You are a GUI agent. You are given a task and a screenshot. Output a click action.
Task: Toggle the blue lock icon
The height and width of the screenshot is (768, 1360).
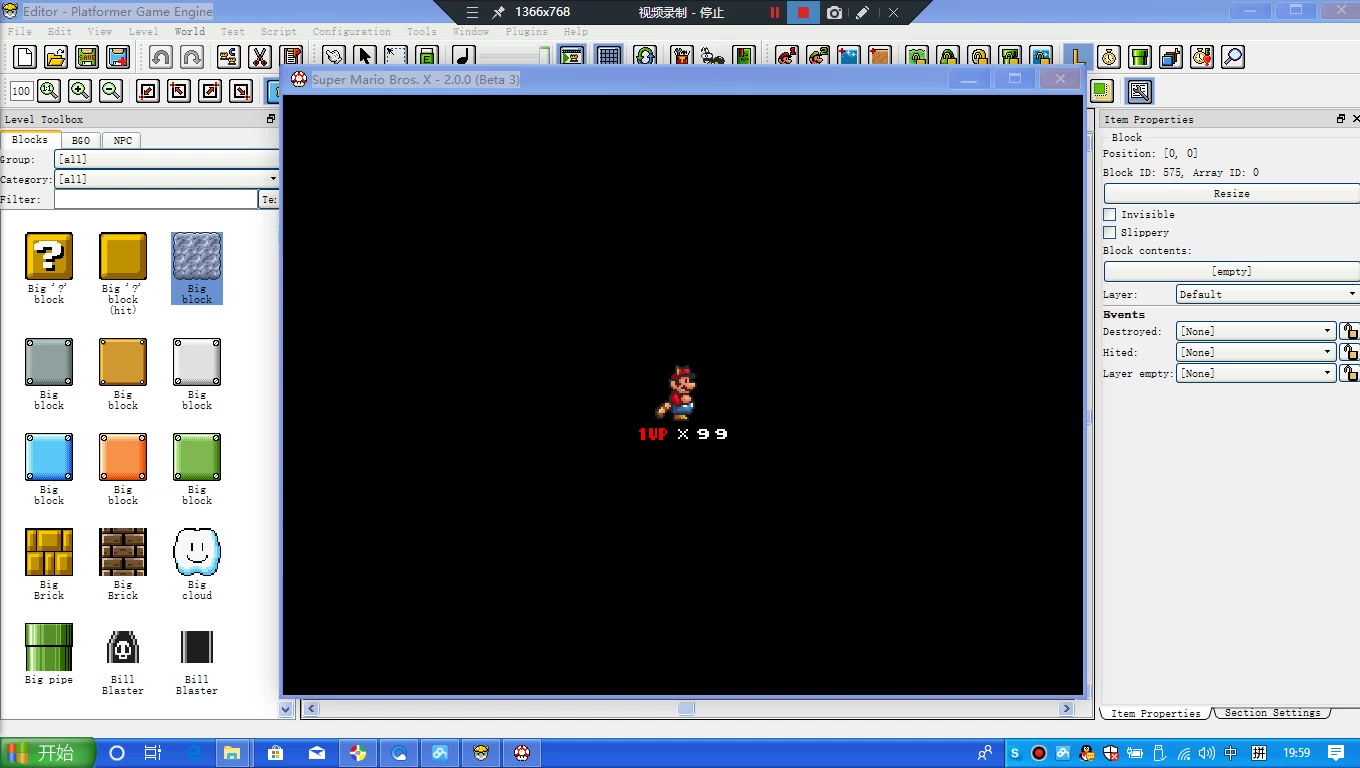click(x=1041, y=57)
